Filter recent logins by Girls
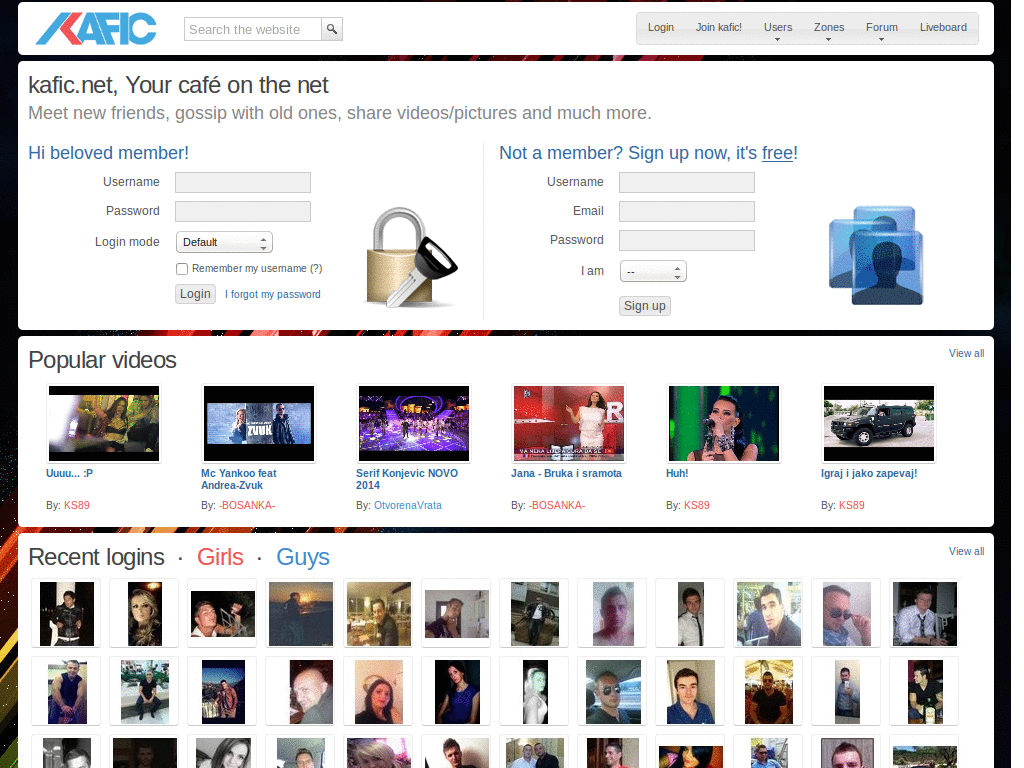 [x=220, y=557]
